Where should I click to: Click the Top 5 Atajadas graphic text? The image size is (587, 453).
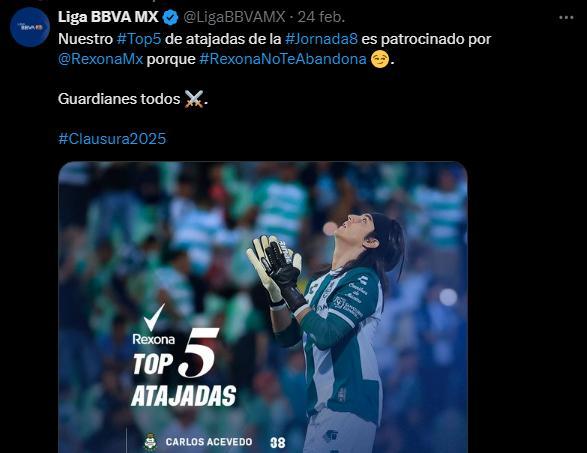pos(183,368)
